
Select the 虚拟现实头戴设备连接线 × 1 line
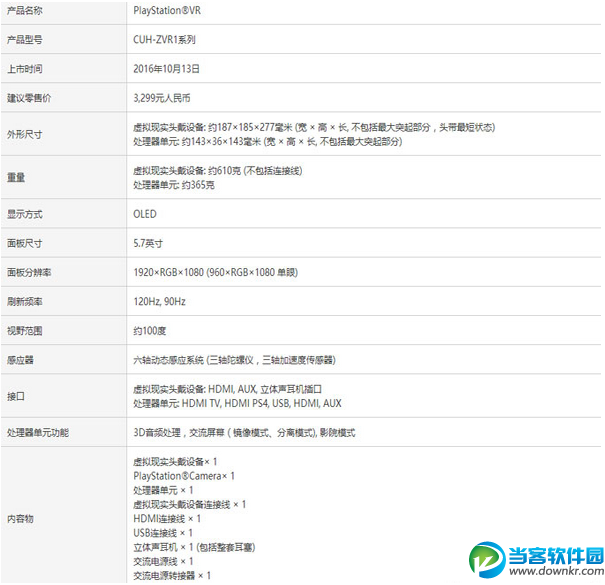(x=189, y=505)
